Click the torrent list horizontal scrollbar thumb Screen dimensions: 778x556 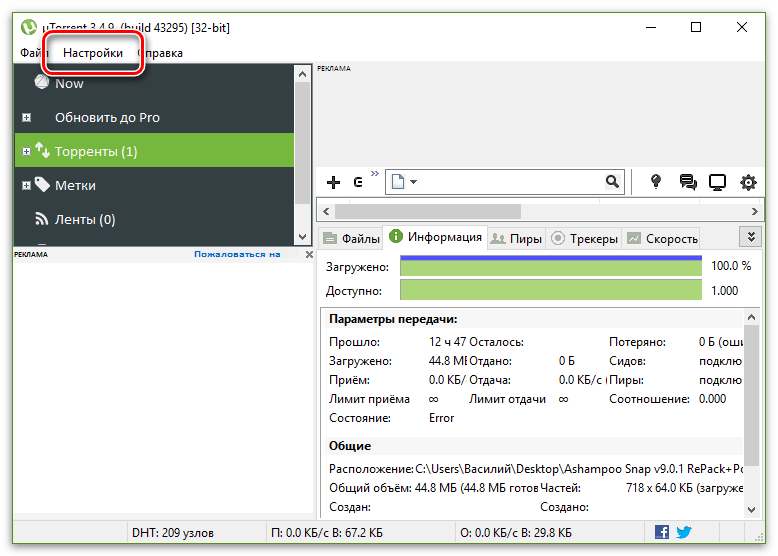point(428,211)
